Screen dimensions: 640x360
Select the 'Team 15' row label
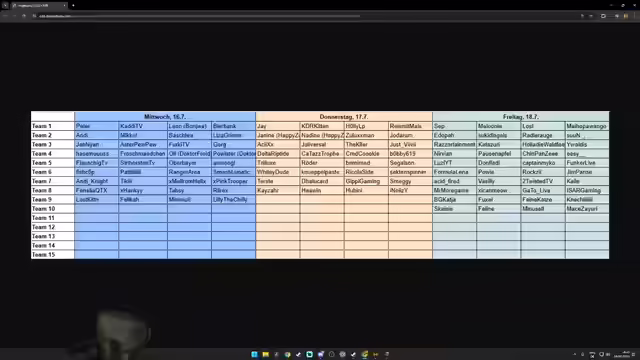click(53, 255)
